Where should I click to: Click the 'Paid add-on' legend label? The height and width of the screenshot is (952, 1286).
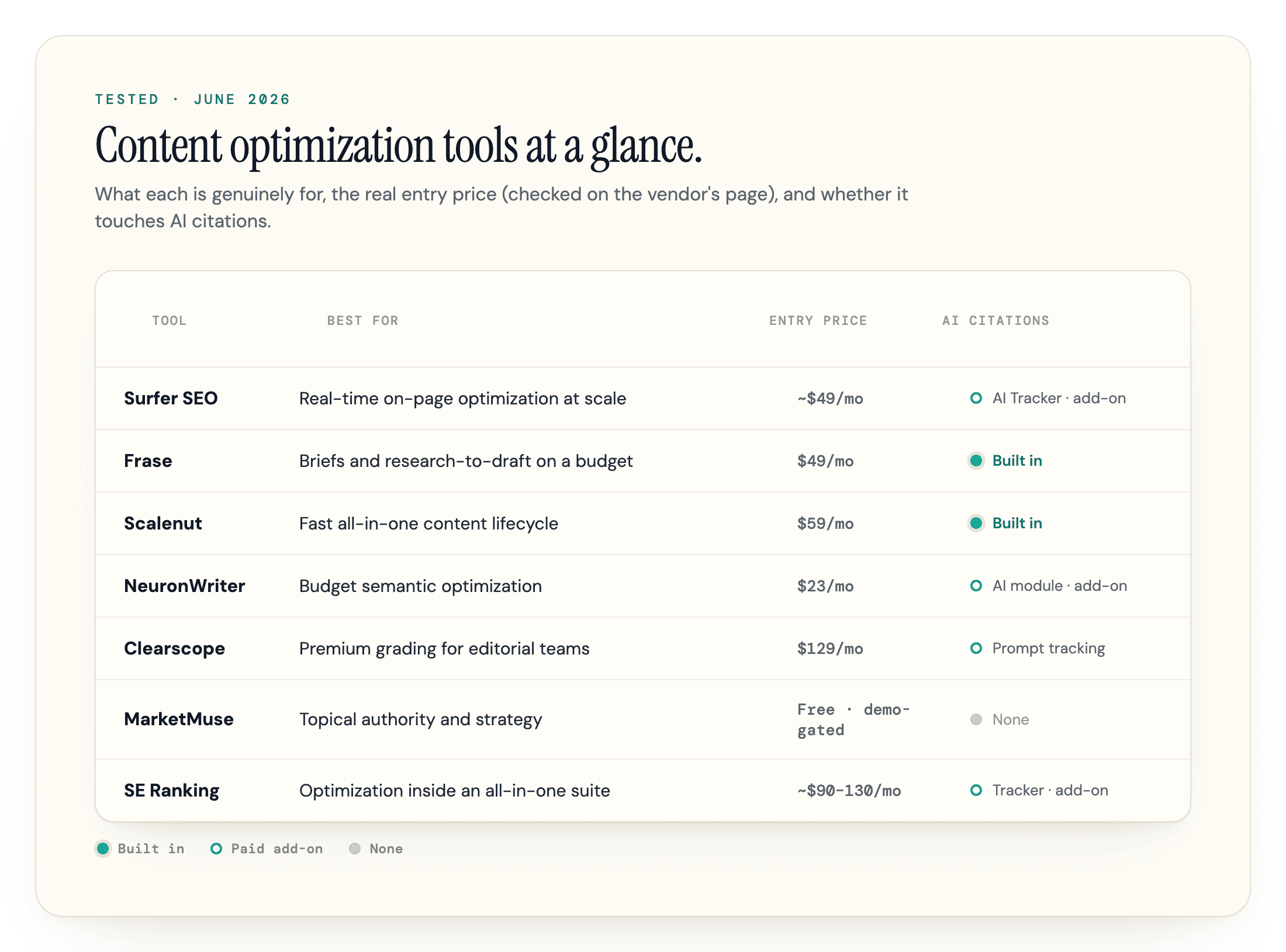pyautogui.click(x=277, y=849)
